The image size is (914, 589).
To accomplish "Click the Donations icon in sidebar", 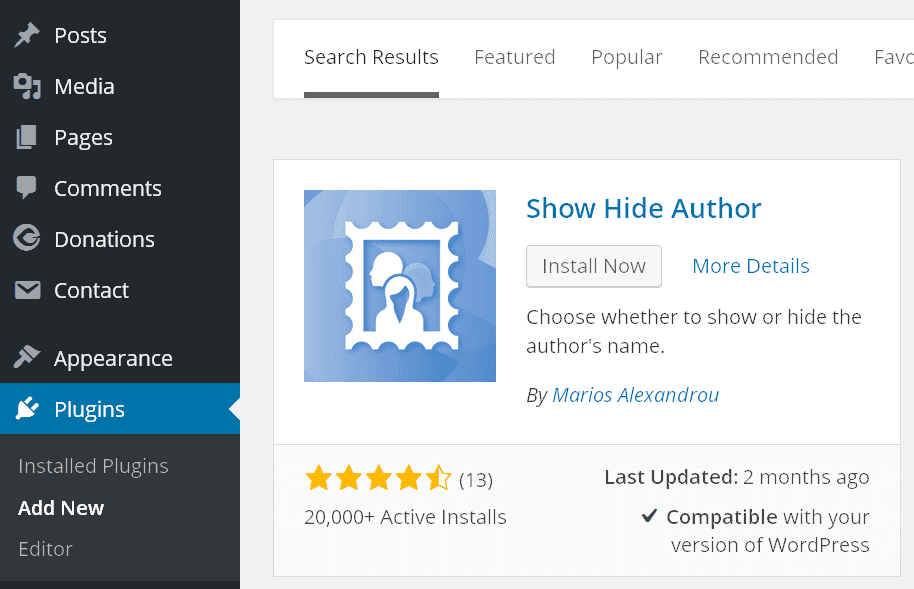I will tap(27, 239).
